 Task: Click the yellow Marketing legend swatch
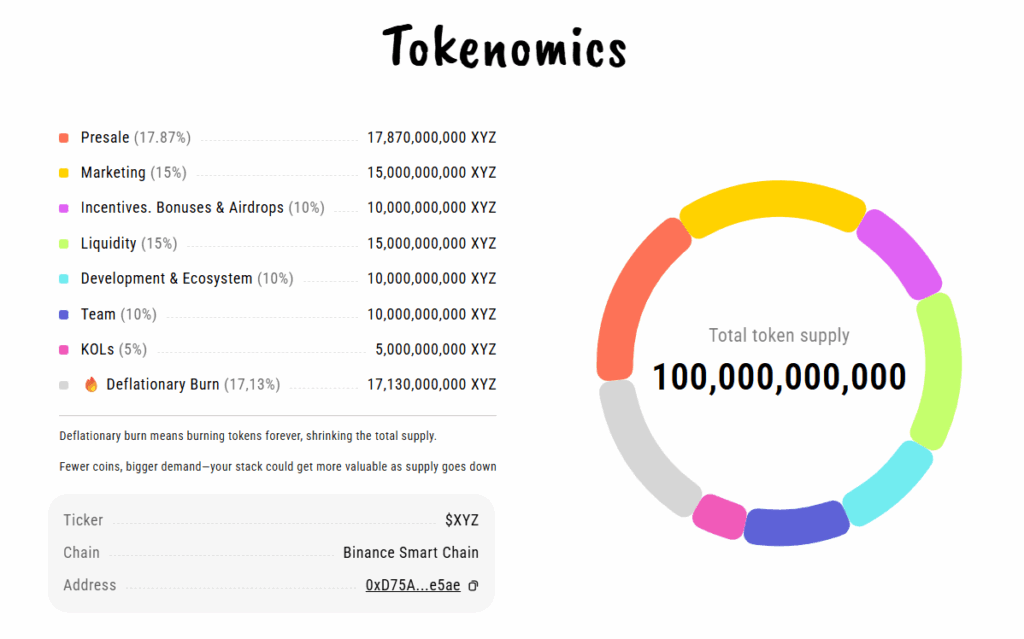click(x=64, y=173)
